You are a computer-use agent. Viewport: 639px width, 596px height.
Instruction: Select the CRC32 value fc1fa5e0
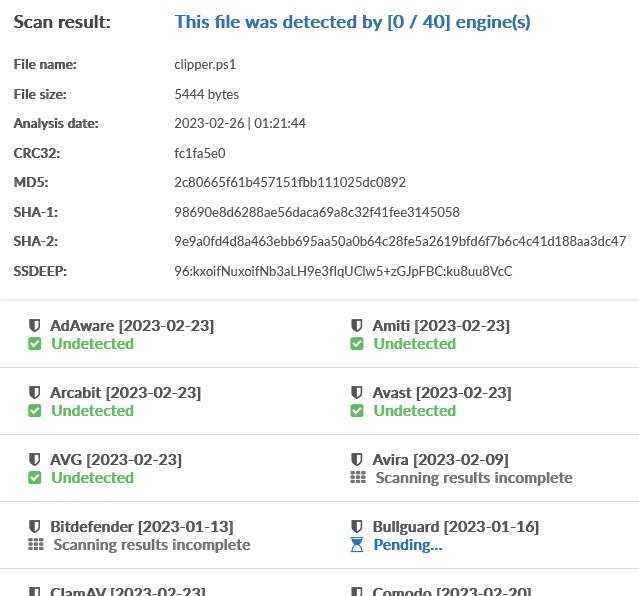pos(200,153)
